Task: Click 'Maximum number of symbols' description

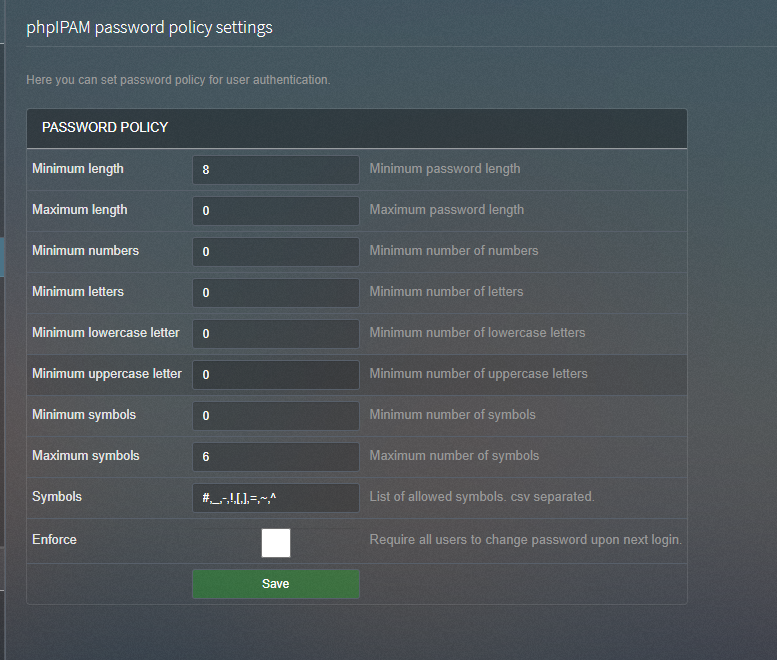Action: [x=454, y=456]
